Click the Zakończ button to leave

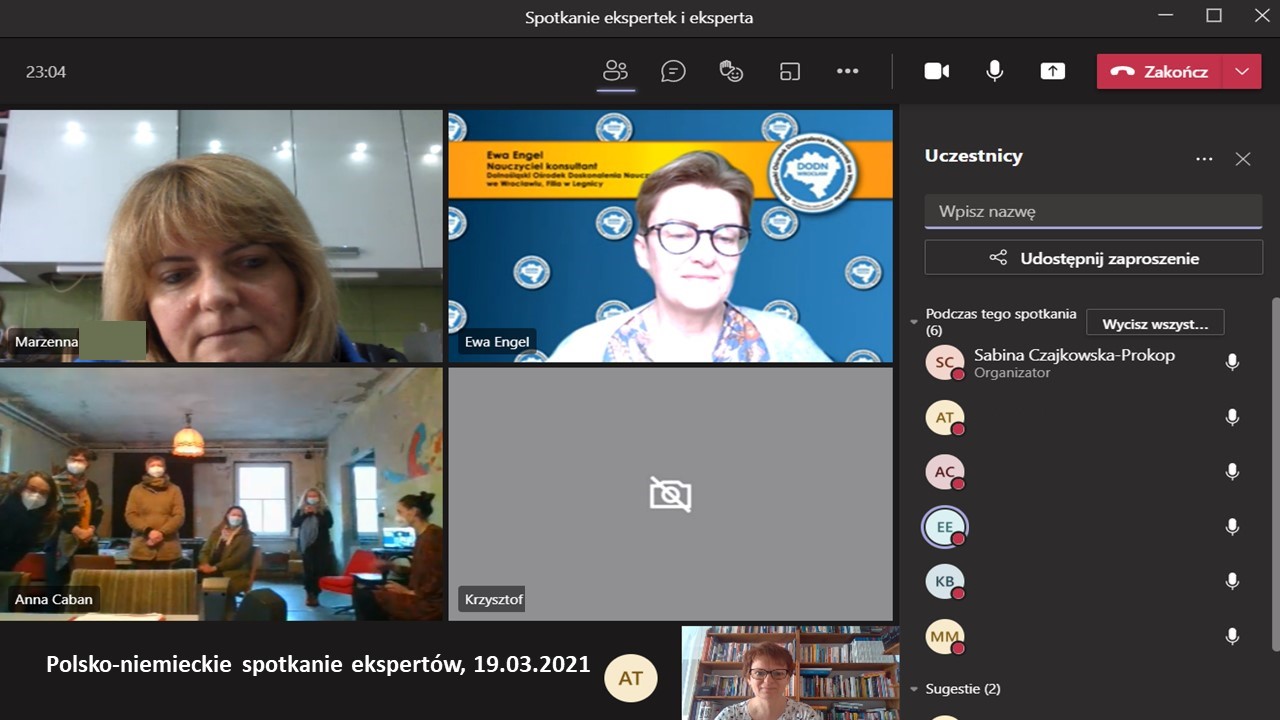1160,71
